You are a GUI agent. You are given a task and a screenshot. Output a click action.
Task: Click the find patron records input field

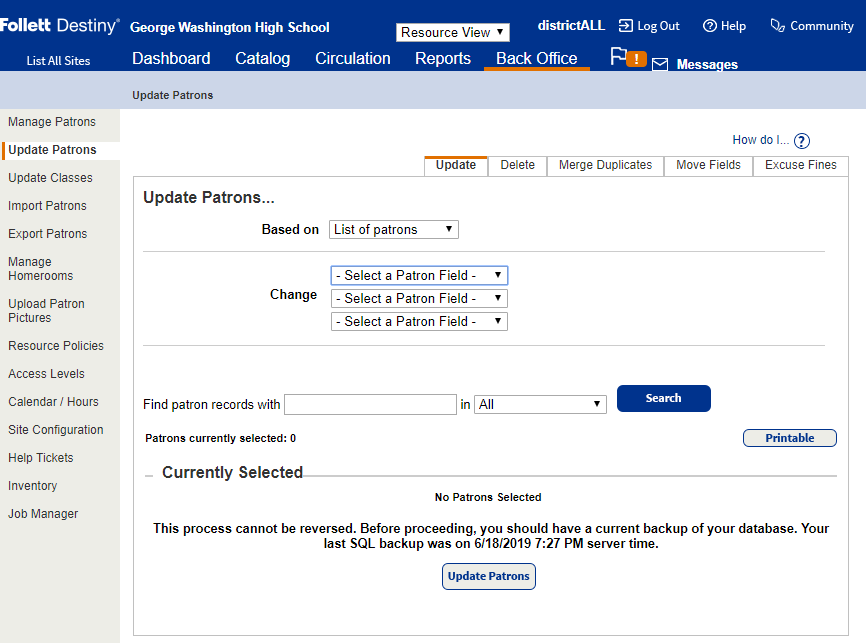(x=370, y=404)
